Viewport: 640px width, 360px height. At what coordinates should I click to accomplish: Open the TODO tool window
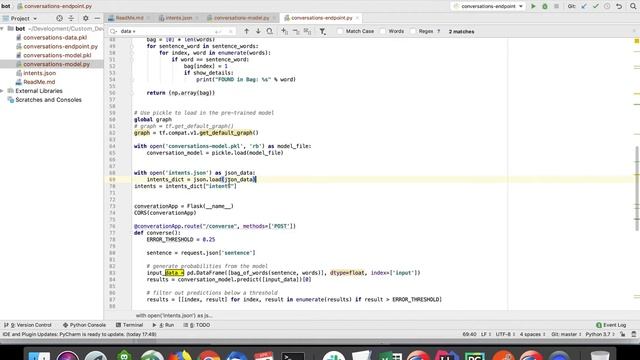(x=197, y=325)
